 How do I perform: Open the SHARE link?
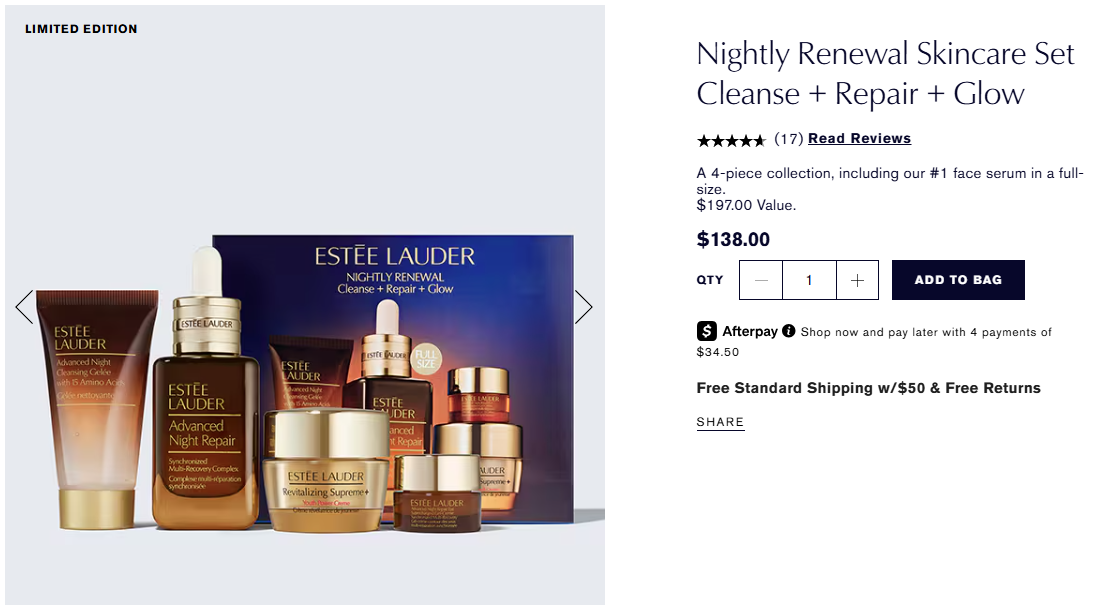720,423
